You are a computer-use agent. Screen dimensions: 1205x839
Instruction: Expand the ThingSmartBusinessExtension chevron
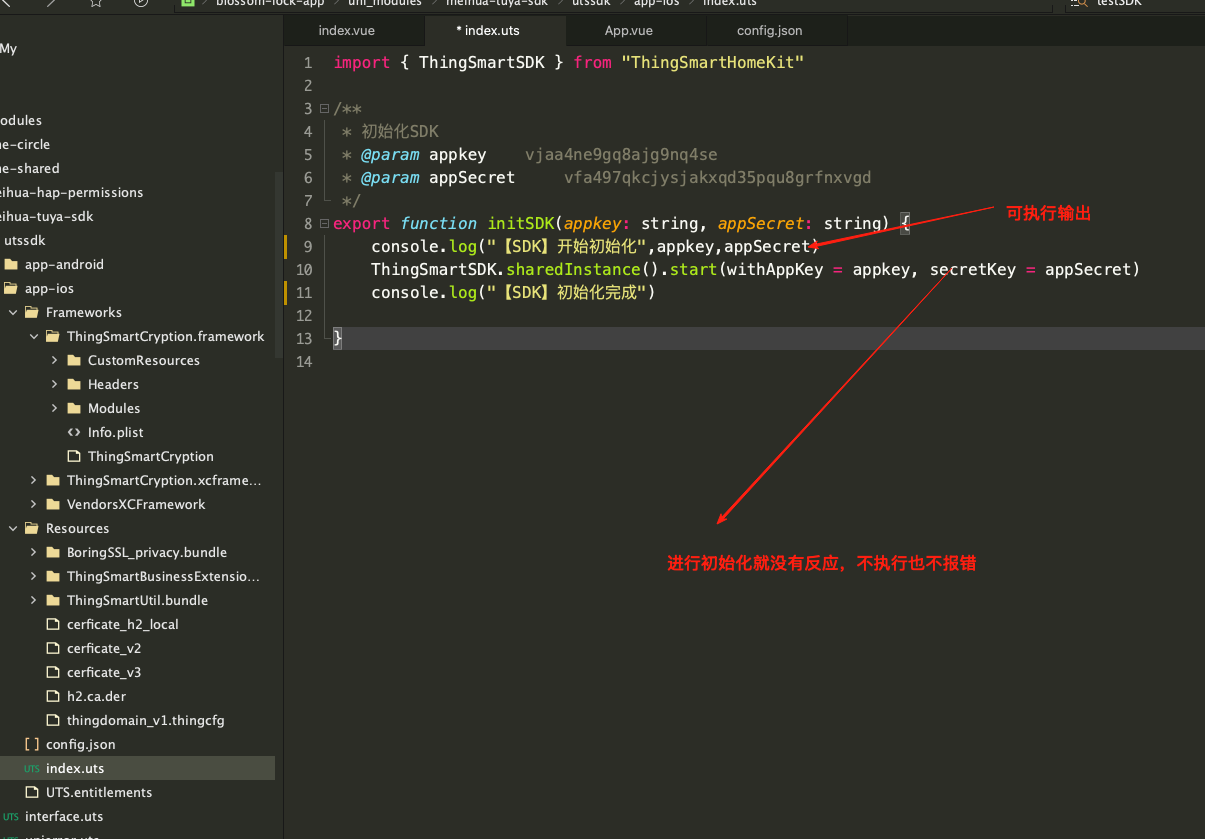34,577
